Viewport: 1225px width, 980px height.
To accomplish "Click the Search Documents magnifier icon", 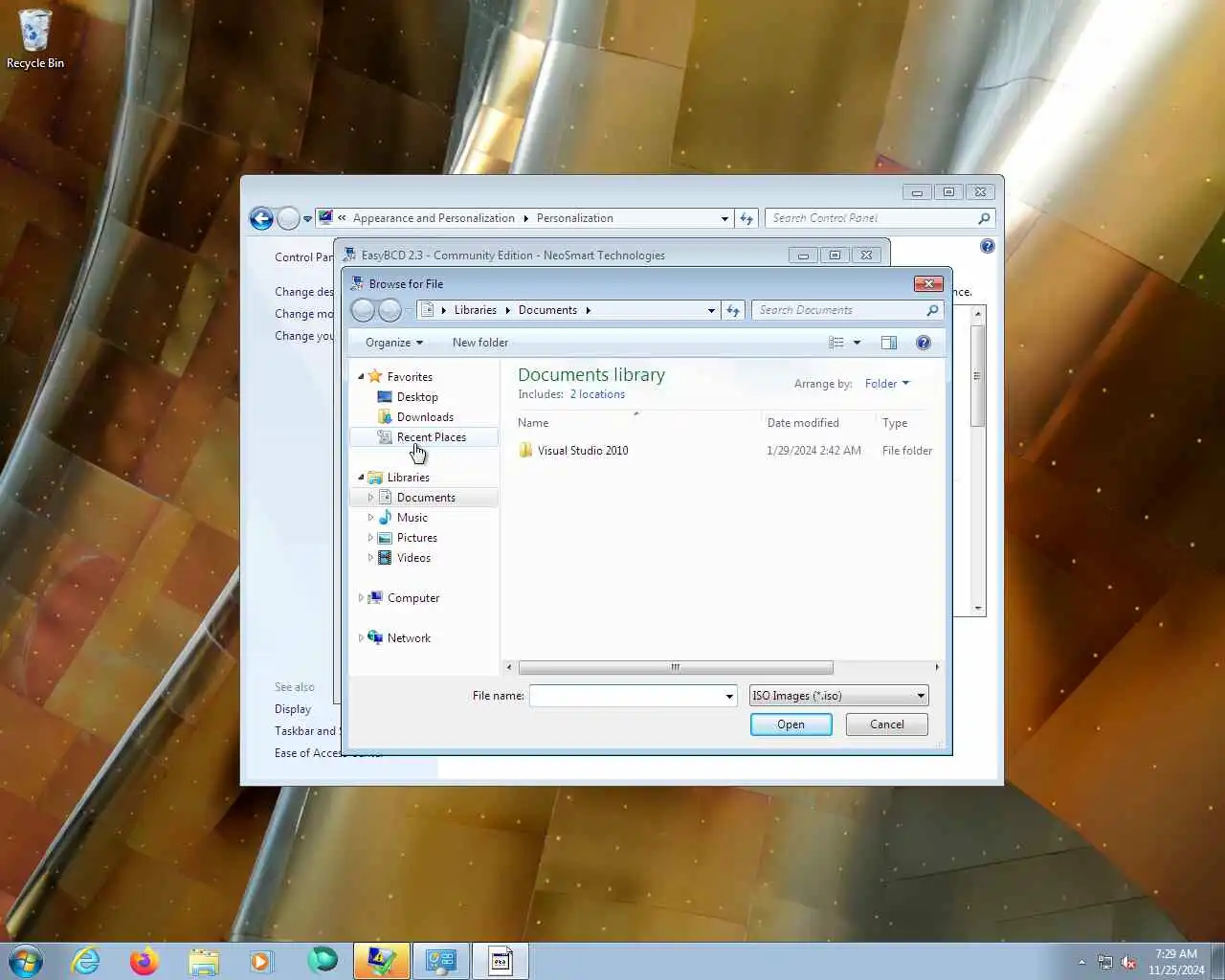I will point(932,310).
